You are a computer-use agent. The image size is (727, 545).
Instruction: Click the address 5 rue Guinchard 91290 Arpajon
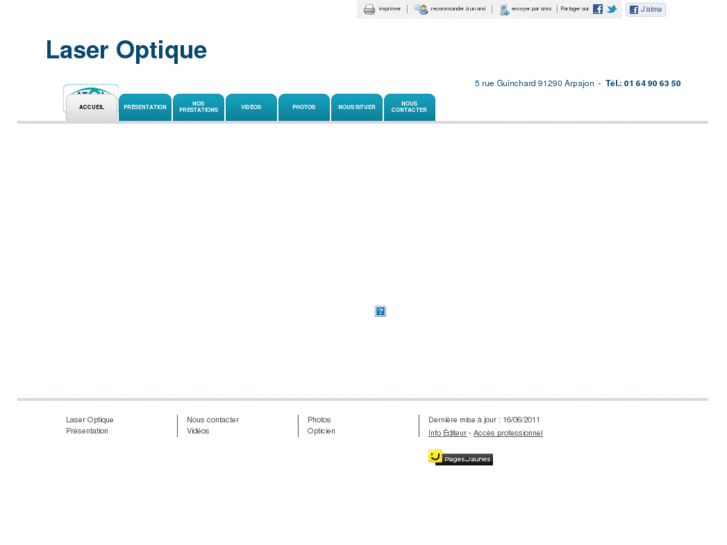click(534, 83)
